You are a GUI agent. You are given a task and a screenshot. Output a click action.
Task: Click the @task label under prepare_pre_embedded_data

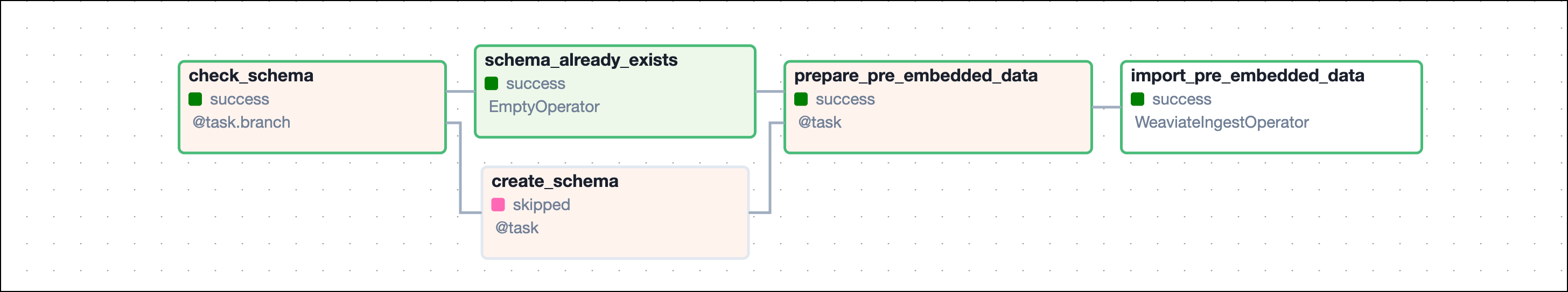820,122
